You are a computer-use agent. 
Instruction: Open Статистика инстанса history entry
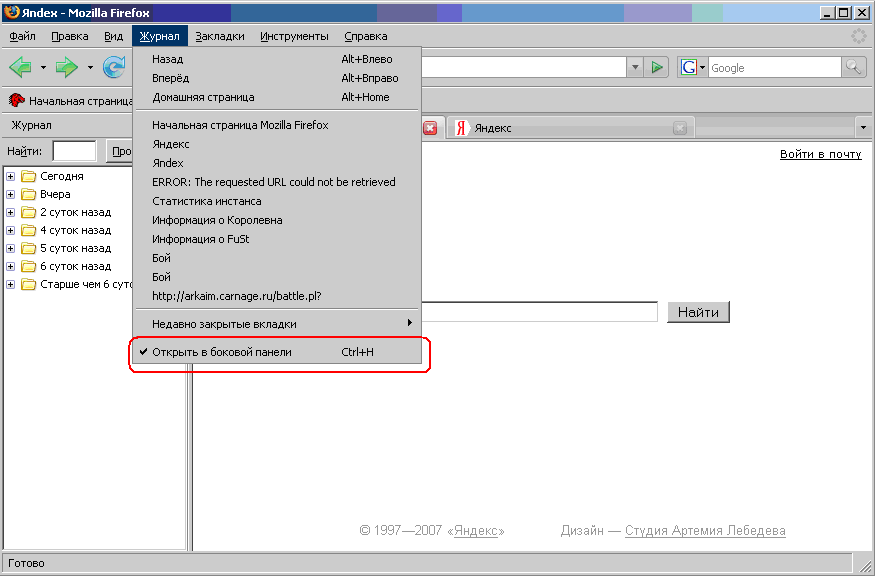277,201
